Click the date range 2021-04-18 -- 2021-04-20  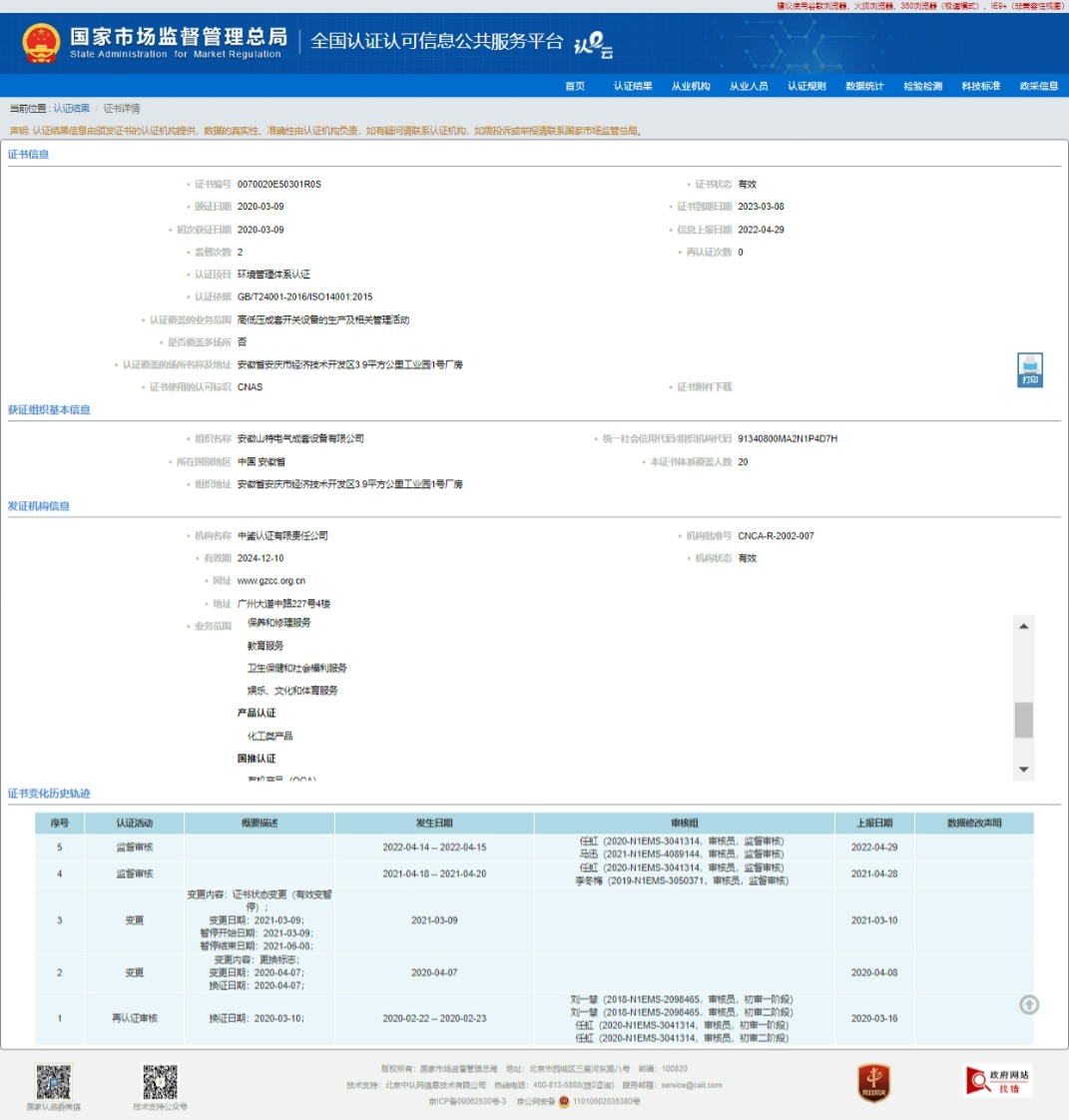[434, 873]
